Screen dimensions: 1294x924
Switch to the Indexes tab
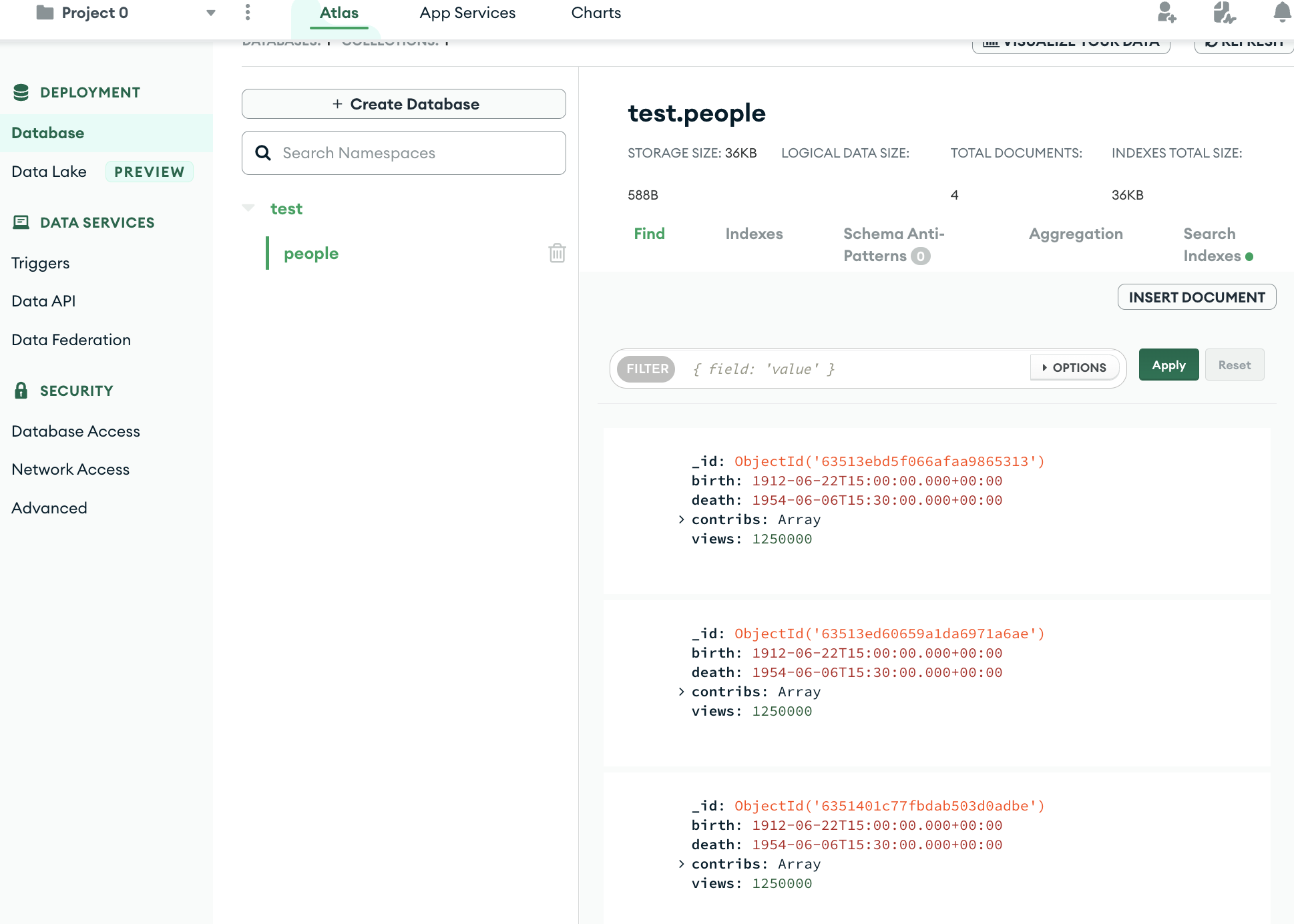(x=754, y=234)
